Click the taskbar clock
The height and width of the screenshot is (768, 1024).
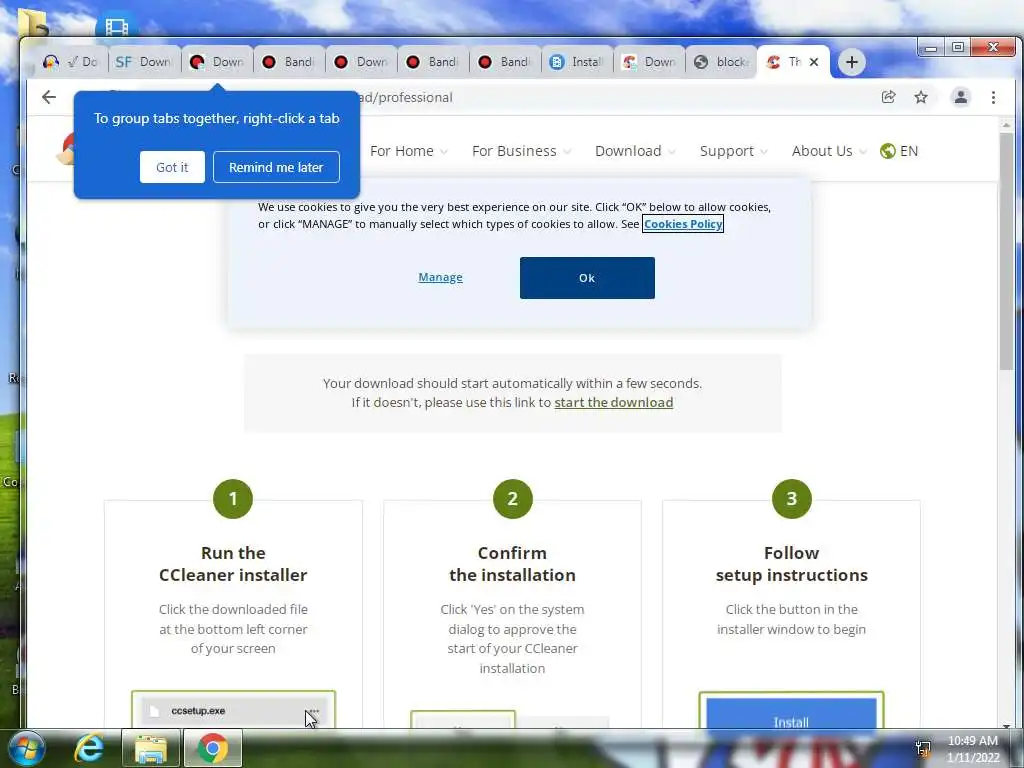click(973, 749)
